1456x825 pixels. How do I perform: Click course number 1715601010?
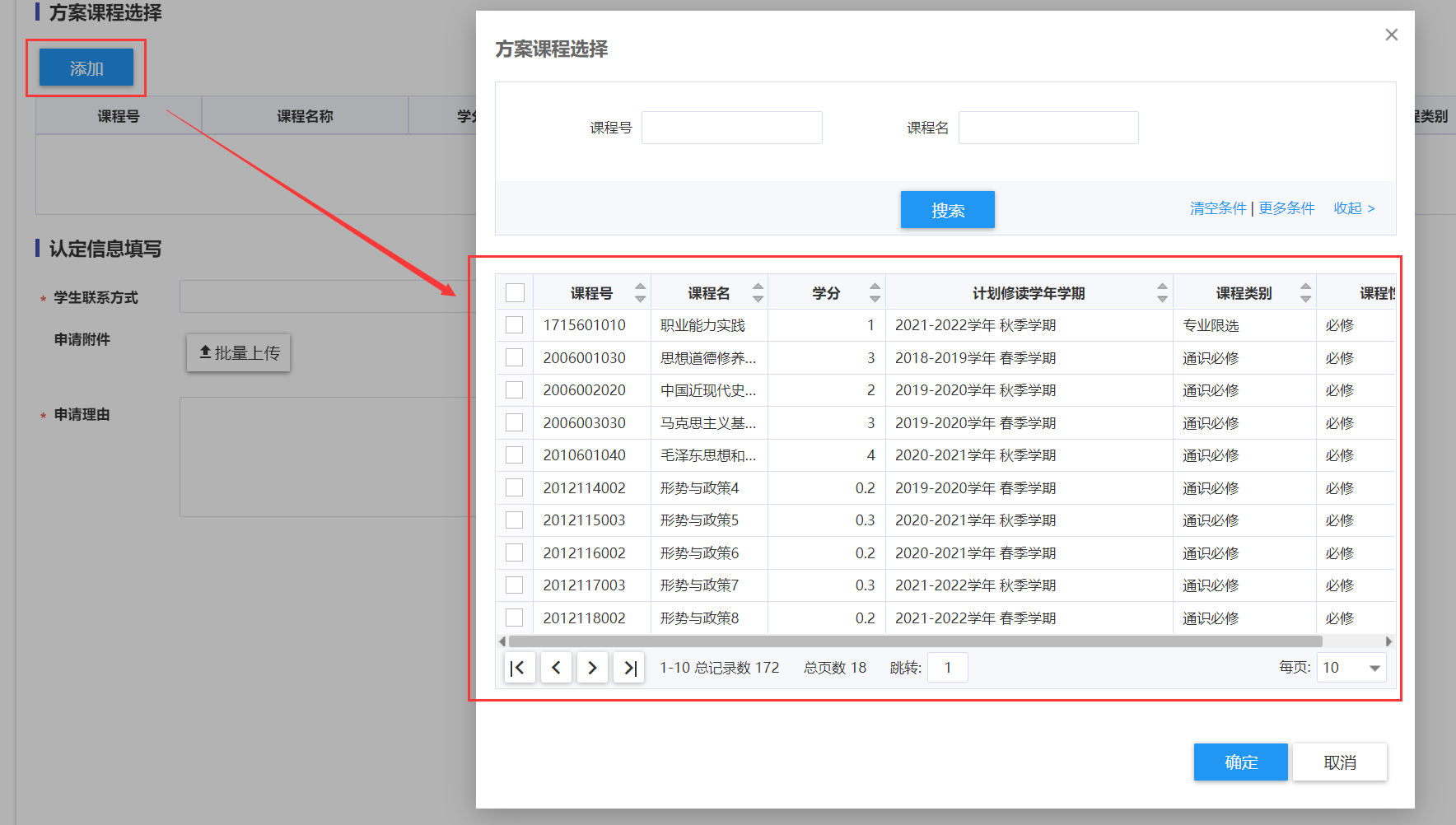pos(585,325)
